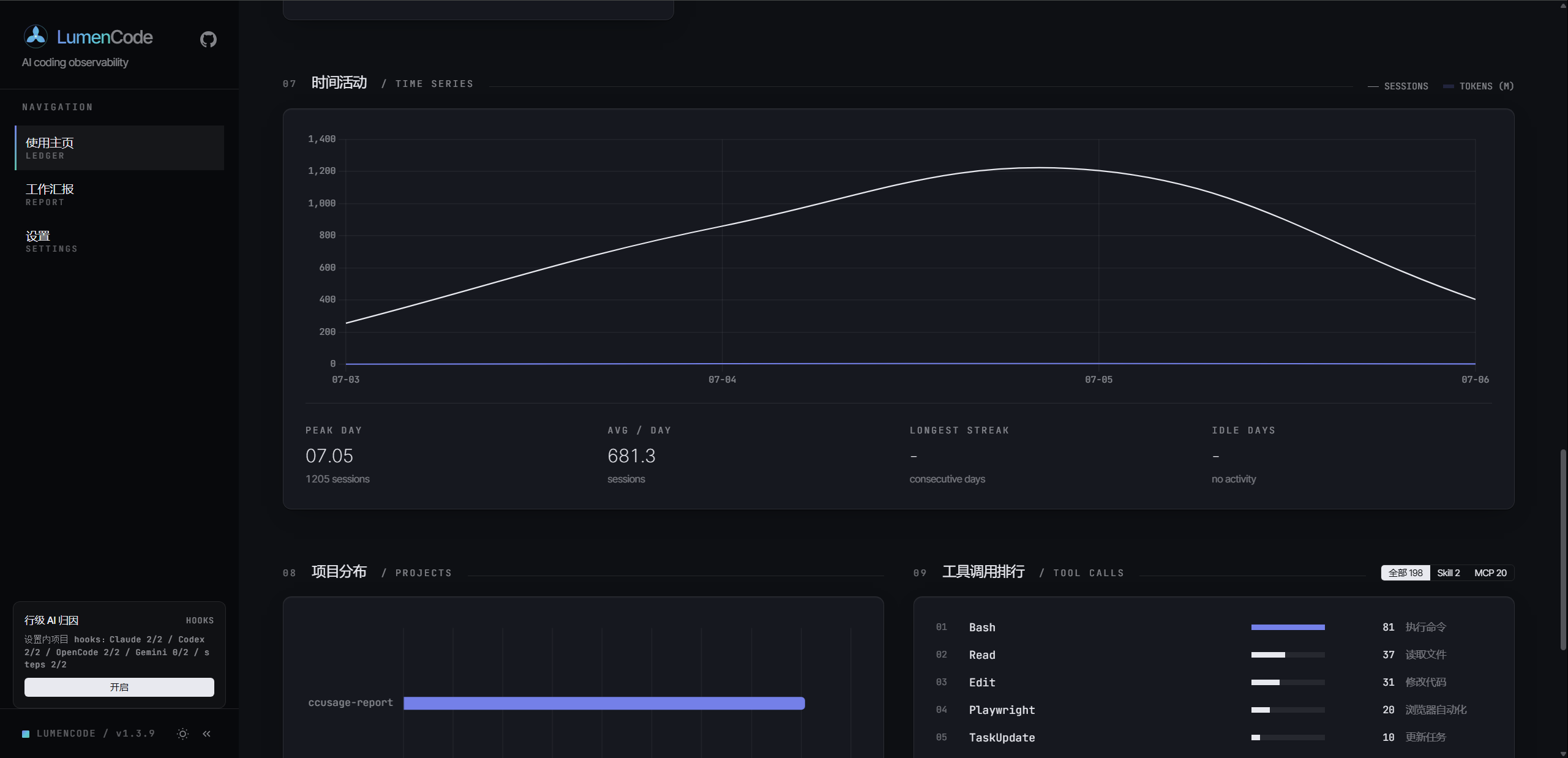Click the 执行命令 description text
1568x758 pixels.
tap(1425, 627)
